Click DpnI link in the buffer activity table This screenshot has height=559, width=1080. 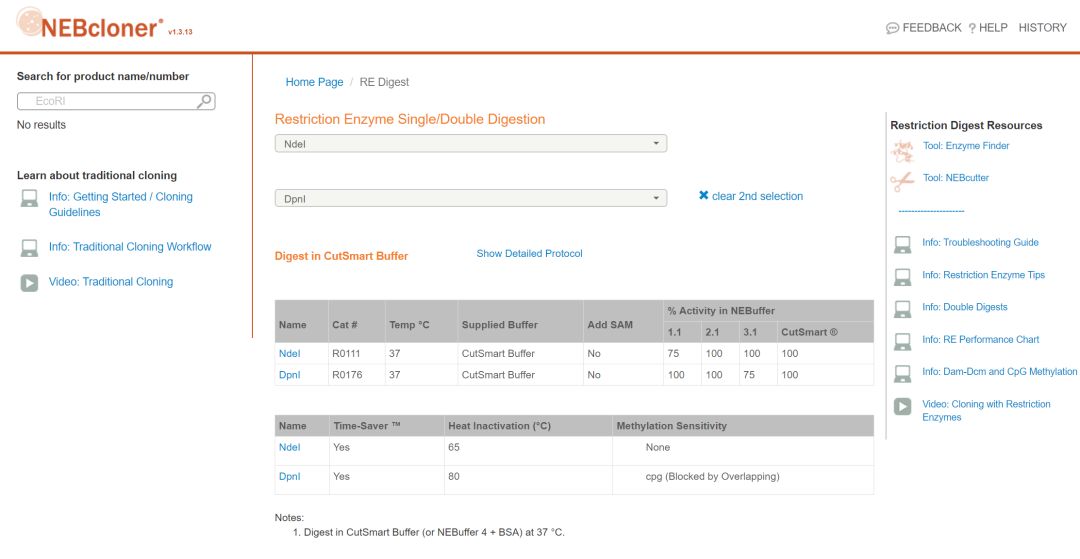(289, 375)
